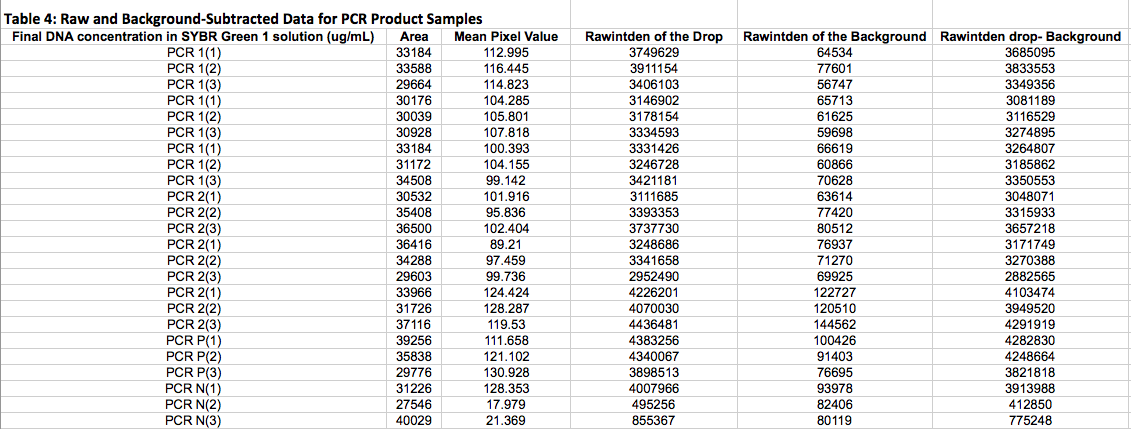
Task: Click the cell showing 3749629
Action: tap(654, 52)
